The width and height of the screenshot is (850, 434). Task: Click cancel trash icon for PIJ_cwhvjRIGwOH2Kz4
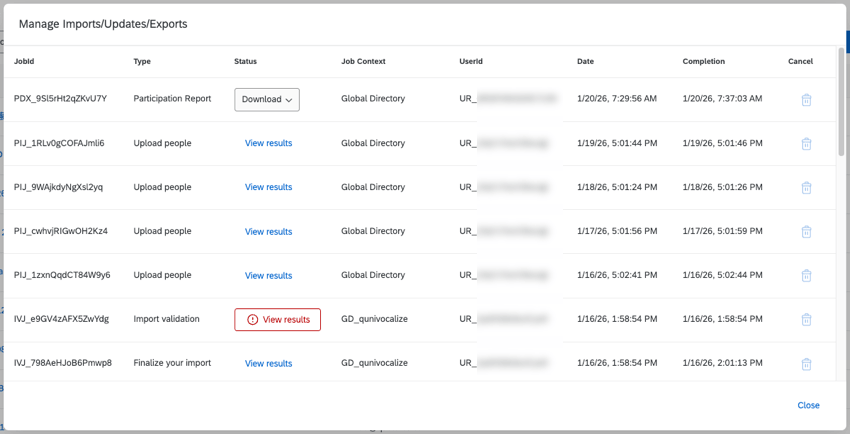(806, 232)
